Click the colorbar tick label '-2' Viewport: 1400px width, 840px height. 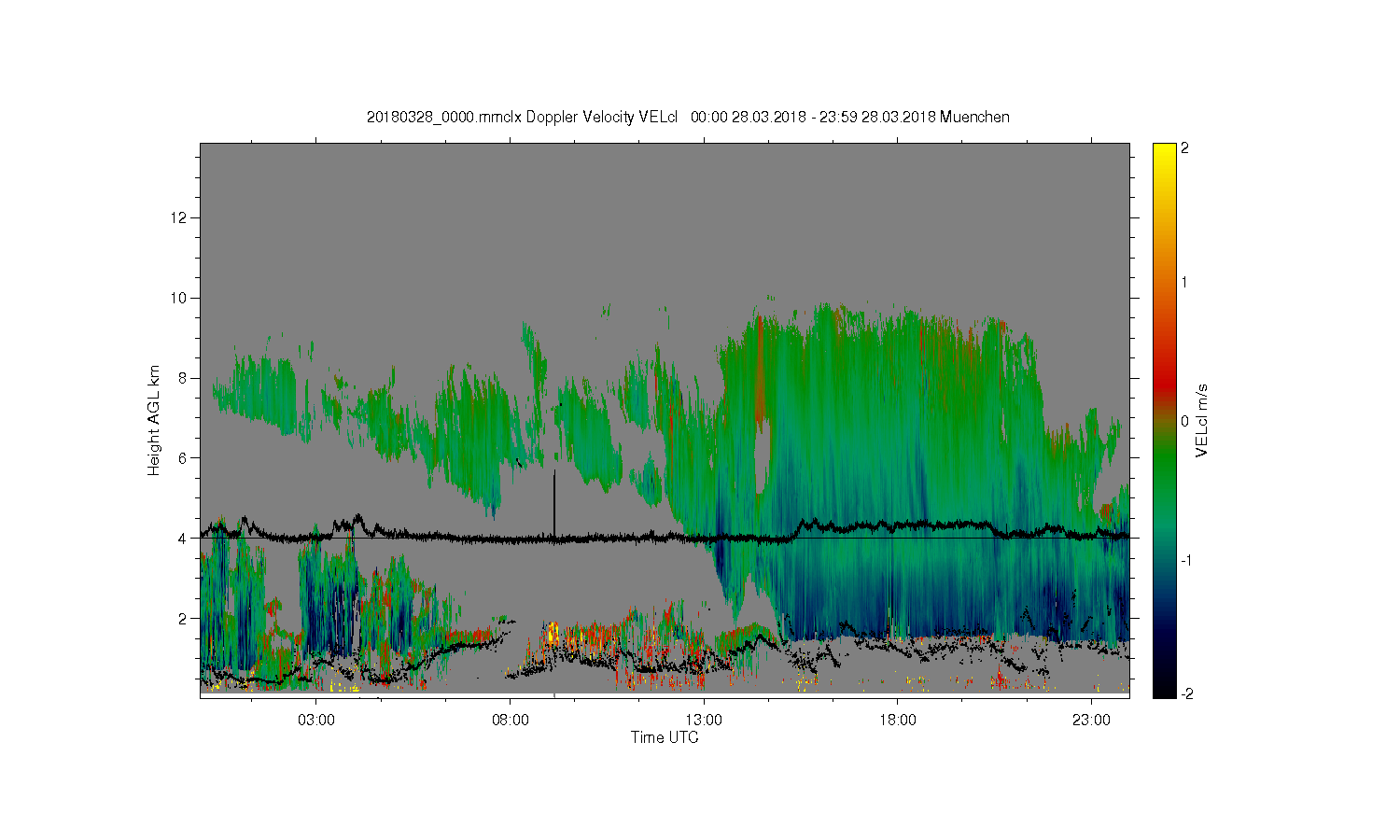click(1185, 694)
